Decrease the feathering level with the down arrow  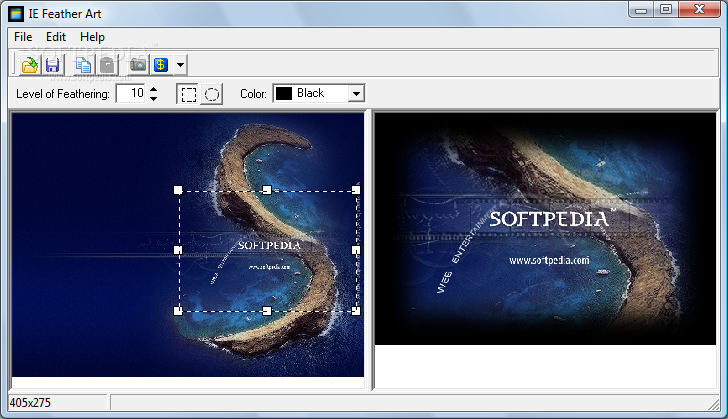point(154,98)
